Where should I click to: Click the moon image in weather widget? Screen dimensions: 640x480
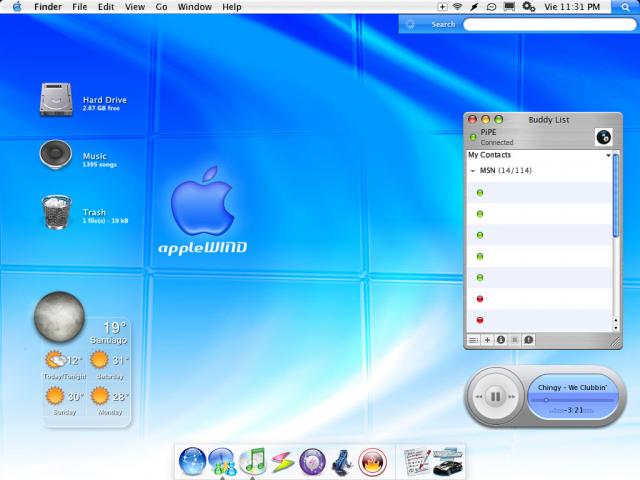60,317
